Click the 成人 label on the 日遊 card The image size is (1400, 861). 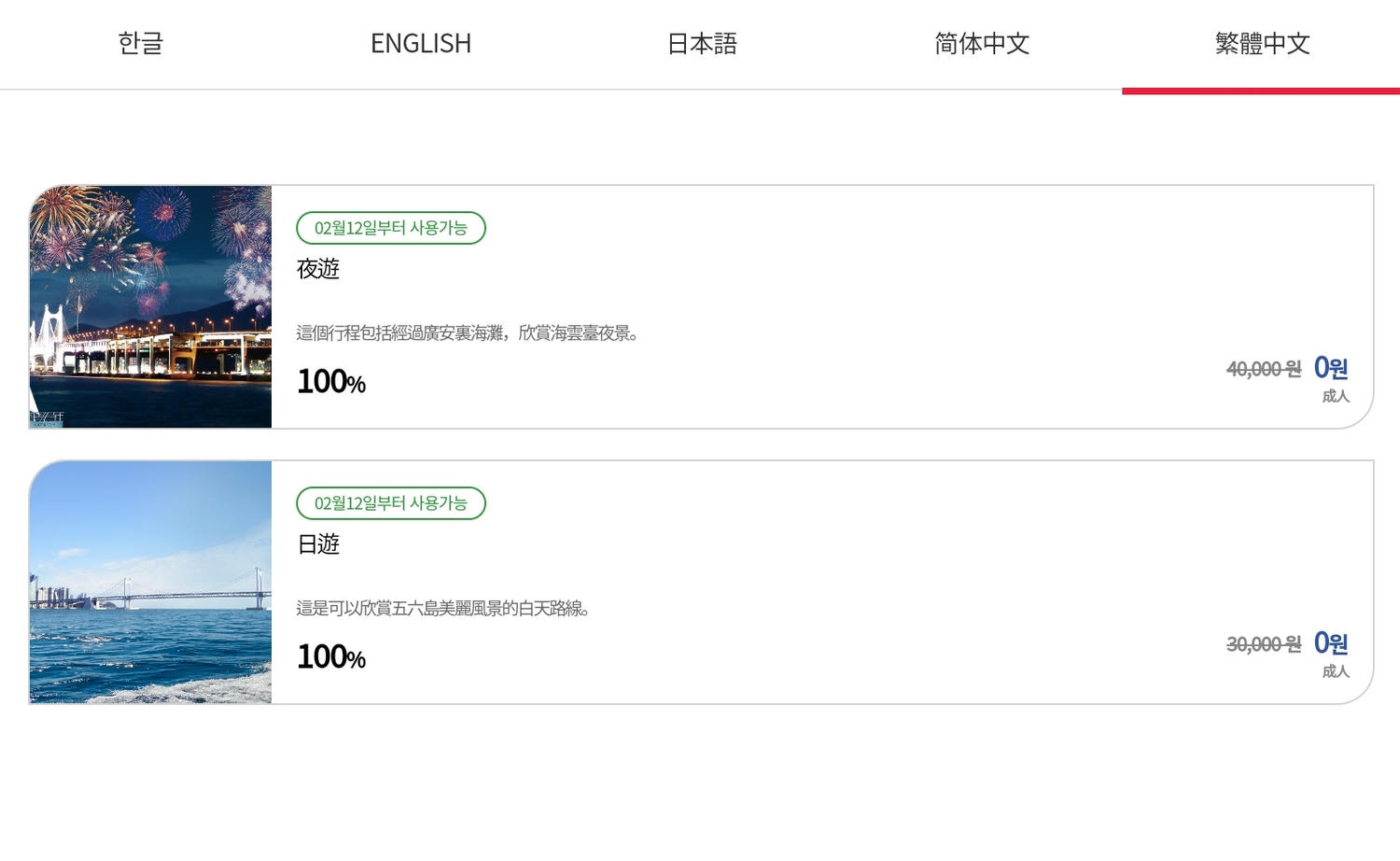(1336, 671)
